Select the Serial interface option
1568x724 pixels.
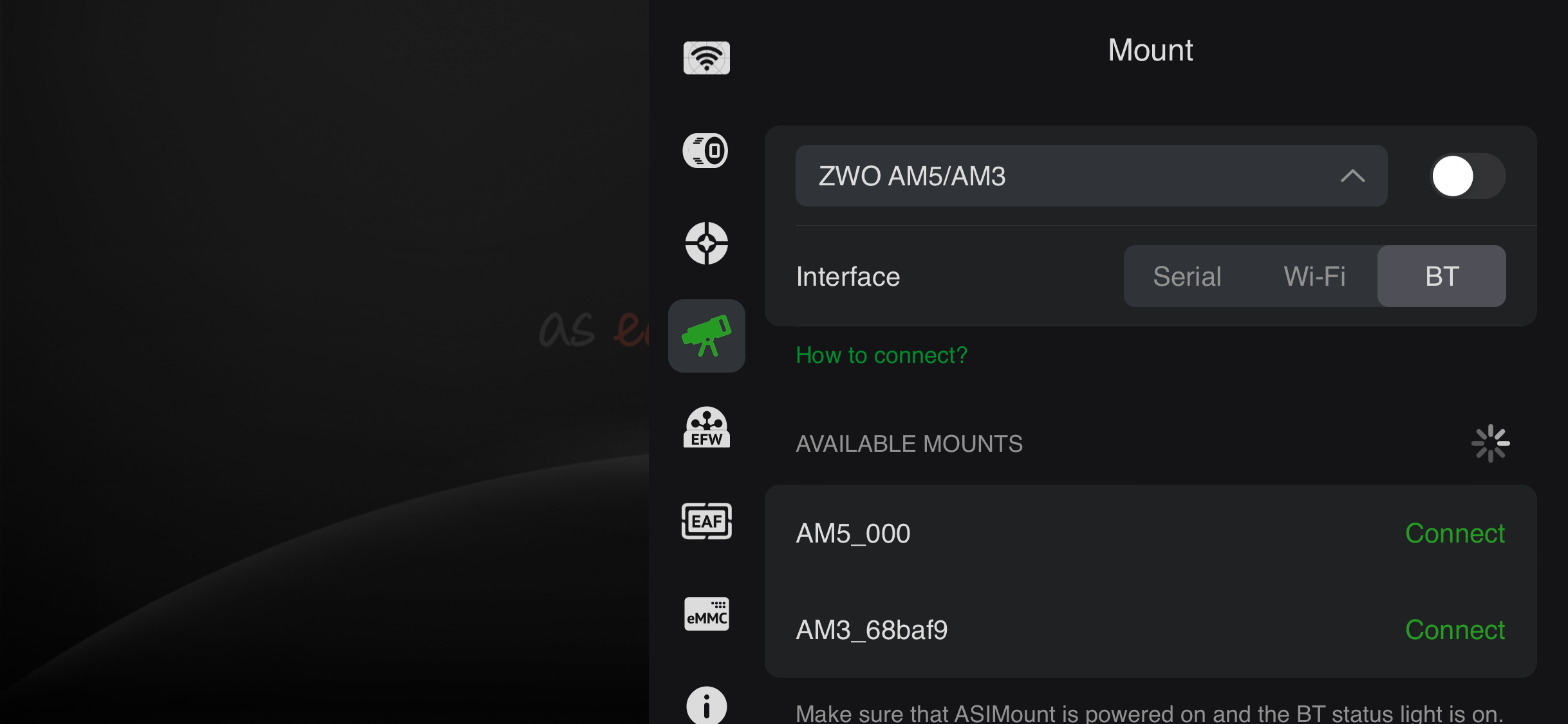point(1187,277)
